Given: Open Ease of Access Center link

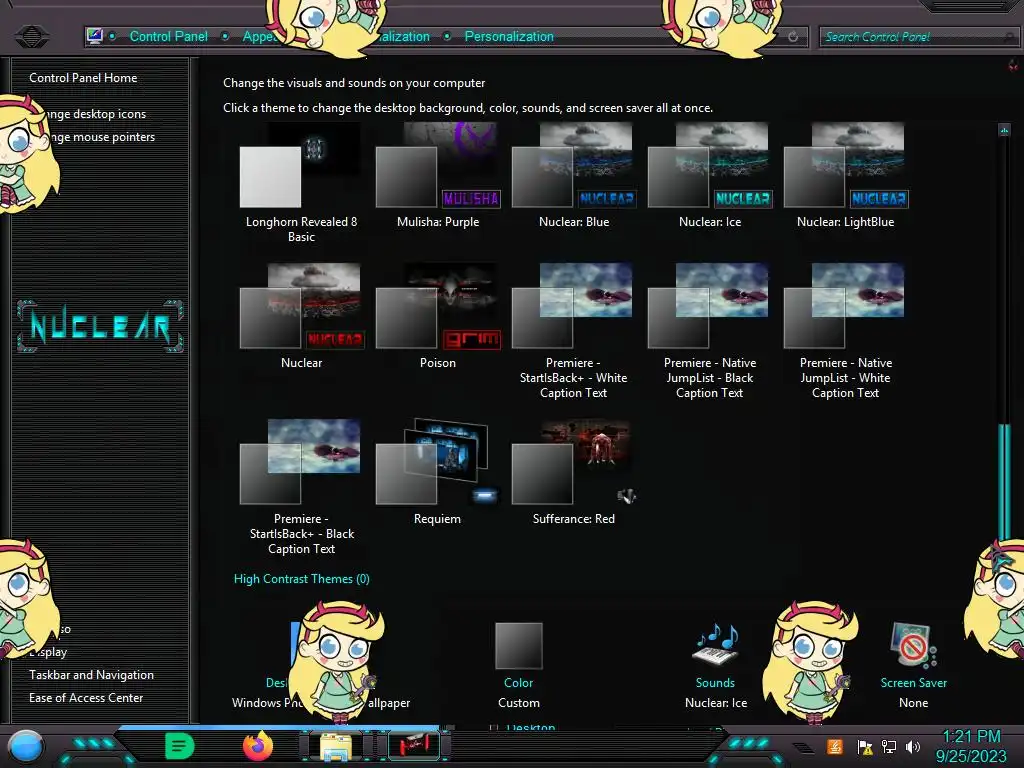Looking at the screenshot, I should pyautogui.click(x=86, y=697).
